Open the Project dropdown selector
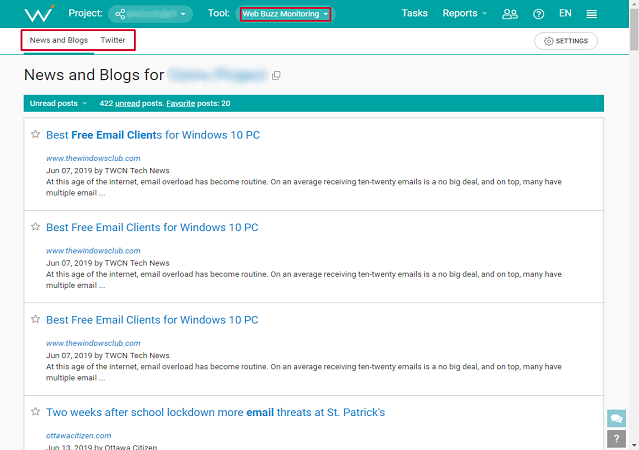 150,14
